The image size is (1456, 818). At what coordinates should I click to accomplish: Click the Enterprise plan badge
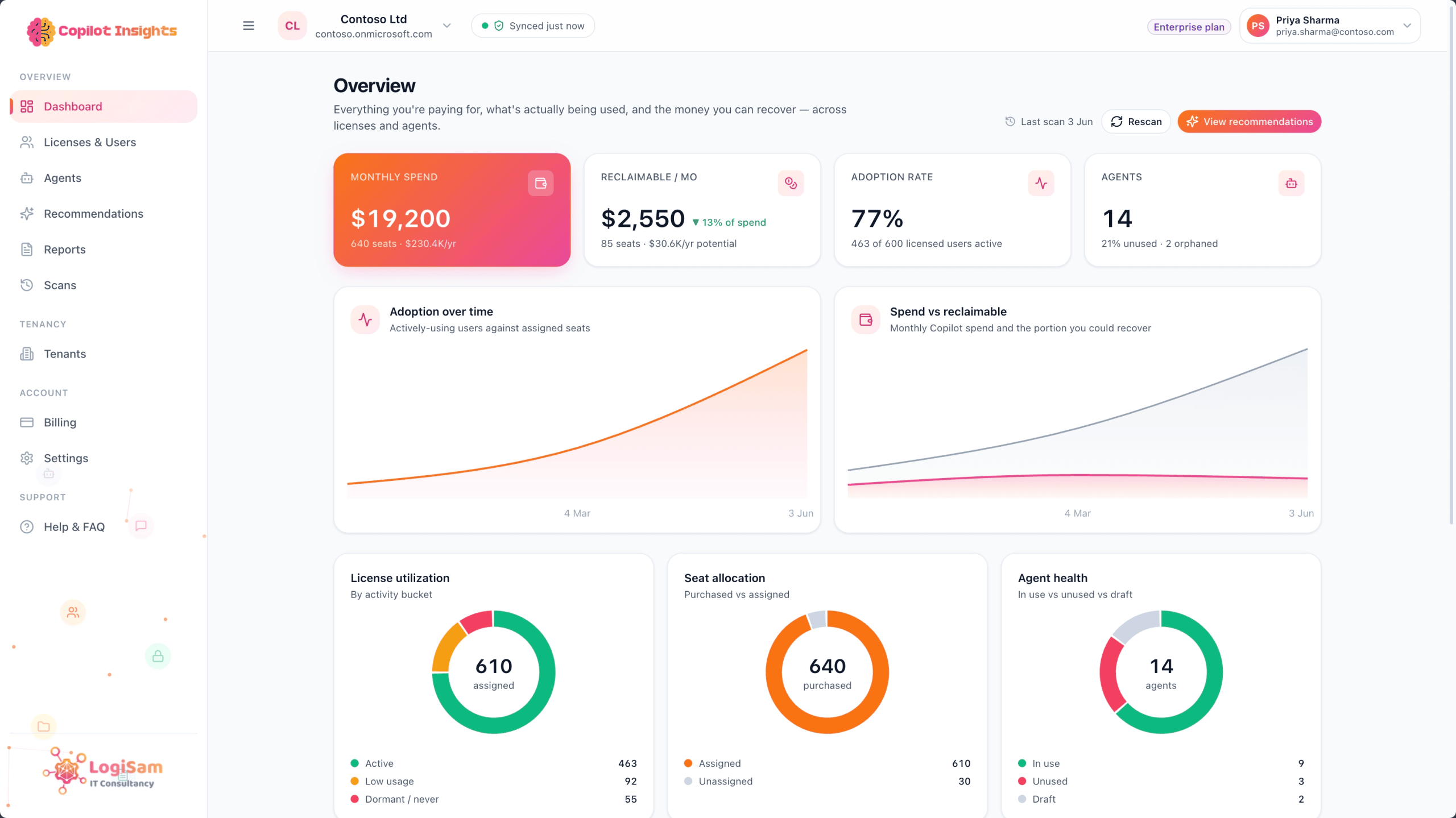pos(1189,27)
